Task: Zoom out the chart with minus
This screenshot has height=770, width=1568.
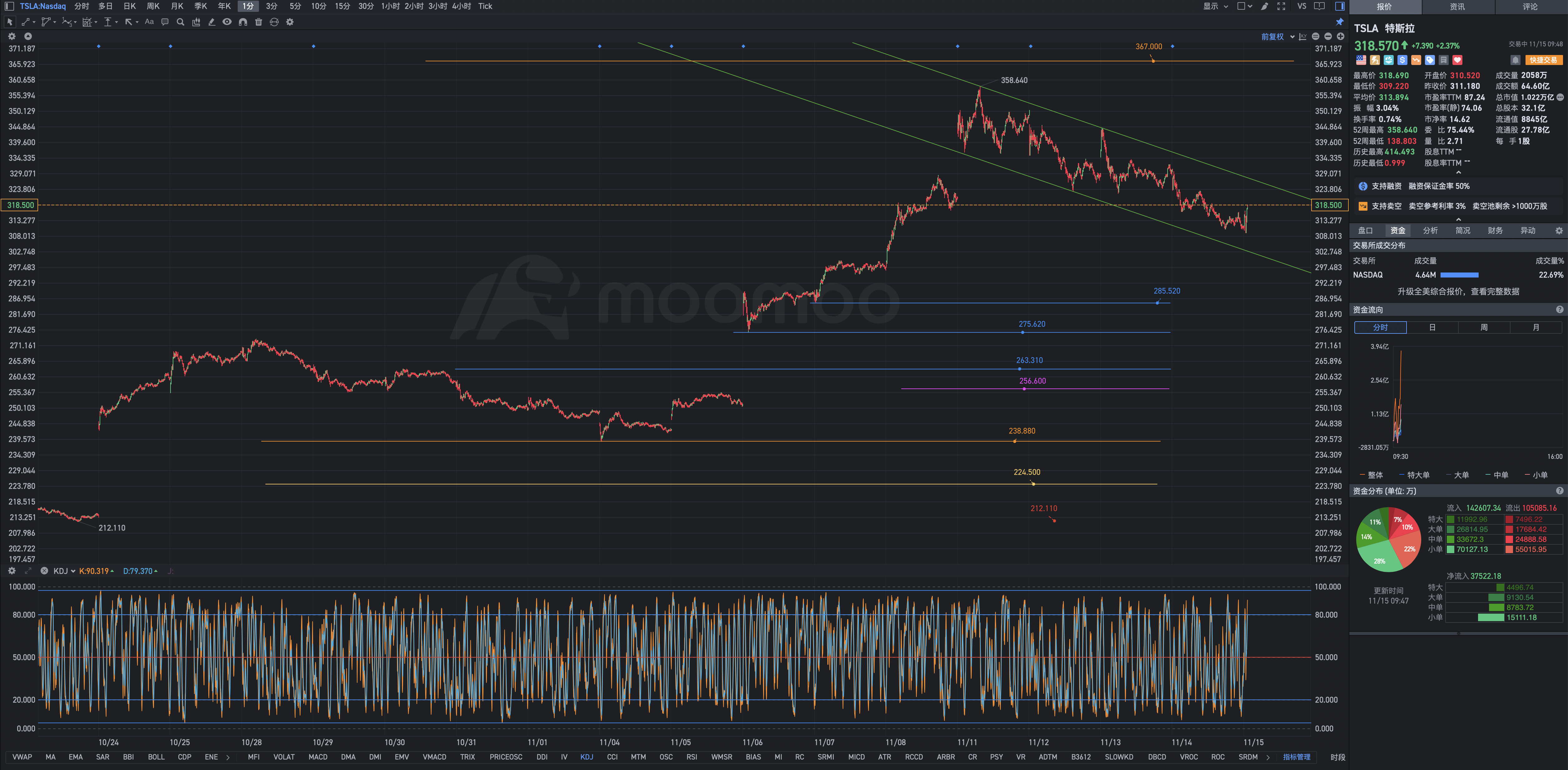Action: point(1327,37)
